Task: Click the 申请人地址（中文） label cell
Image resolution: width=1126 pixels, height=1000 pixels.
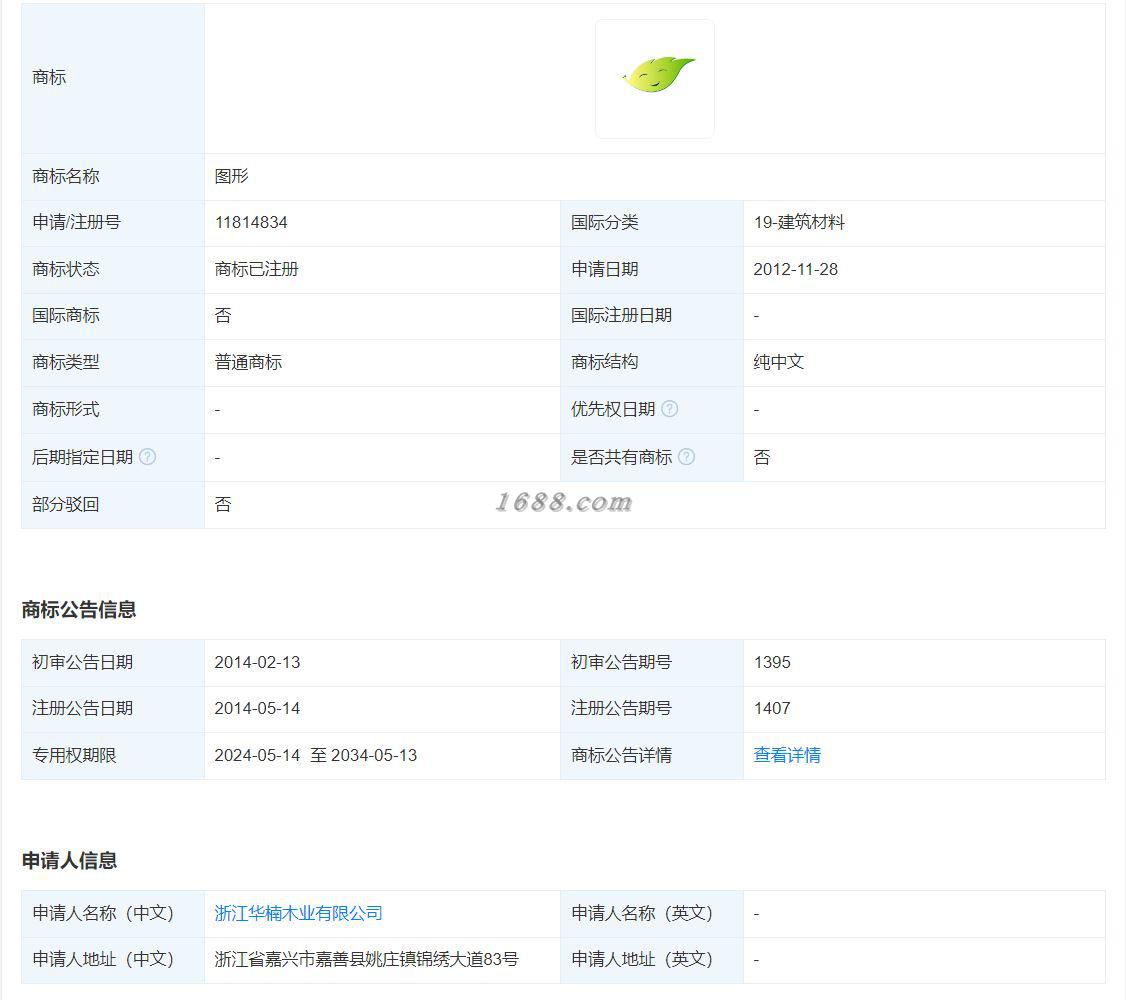Action: click(113, 960)
